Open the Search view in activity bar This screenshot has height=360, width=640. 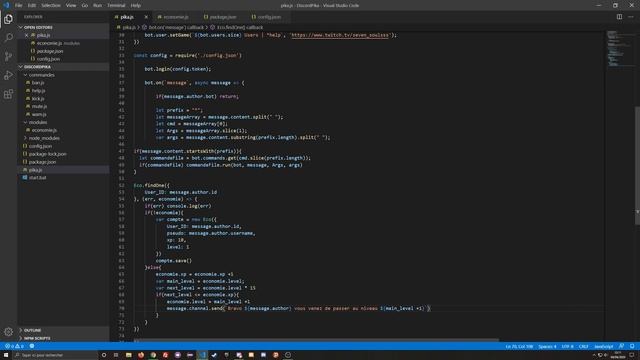8,38
